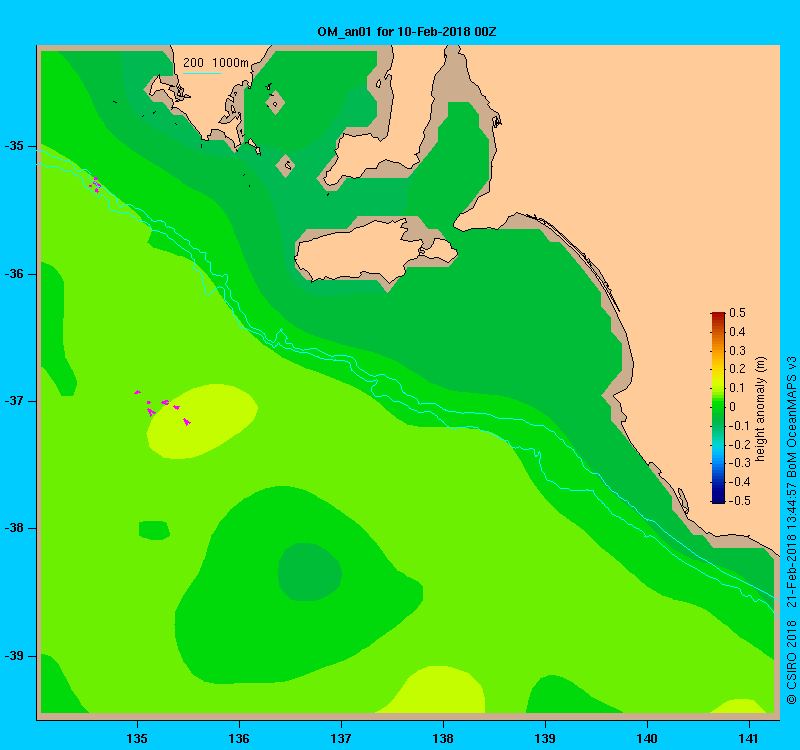Image resolution: width=800 pixels, height=750 pixels.
Task: Click the CSIRO 2018 BoM OceanMAPS copyright text
Action: pos(791,531)
